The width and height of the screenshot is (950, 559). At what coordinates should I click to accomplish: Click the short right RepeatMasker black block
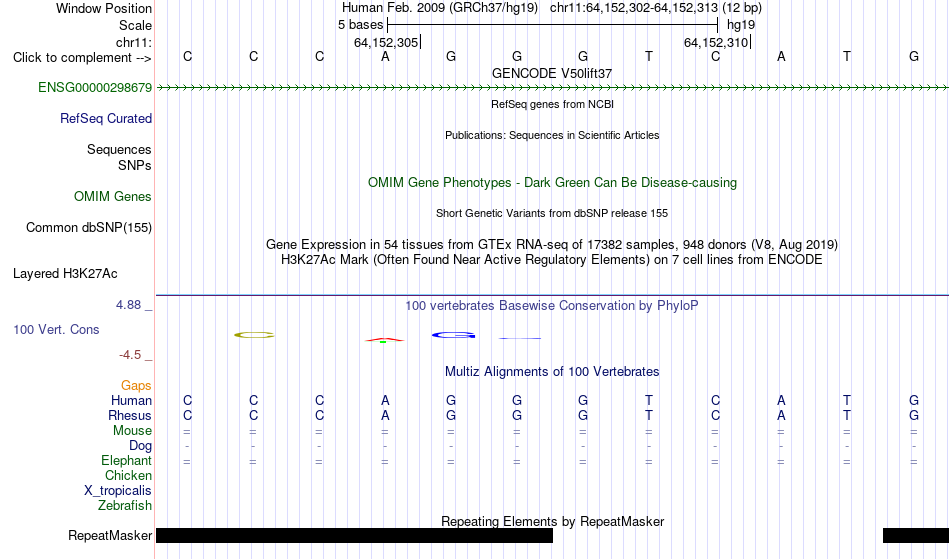tap(916, 535)
